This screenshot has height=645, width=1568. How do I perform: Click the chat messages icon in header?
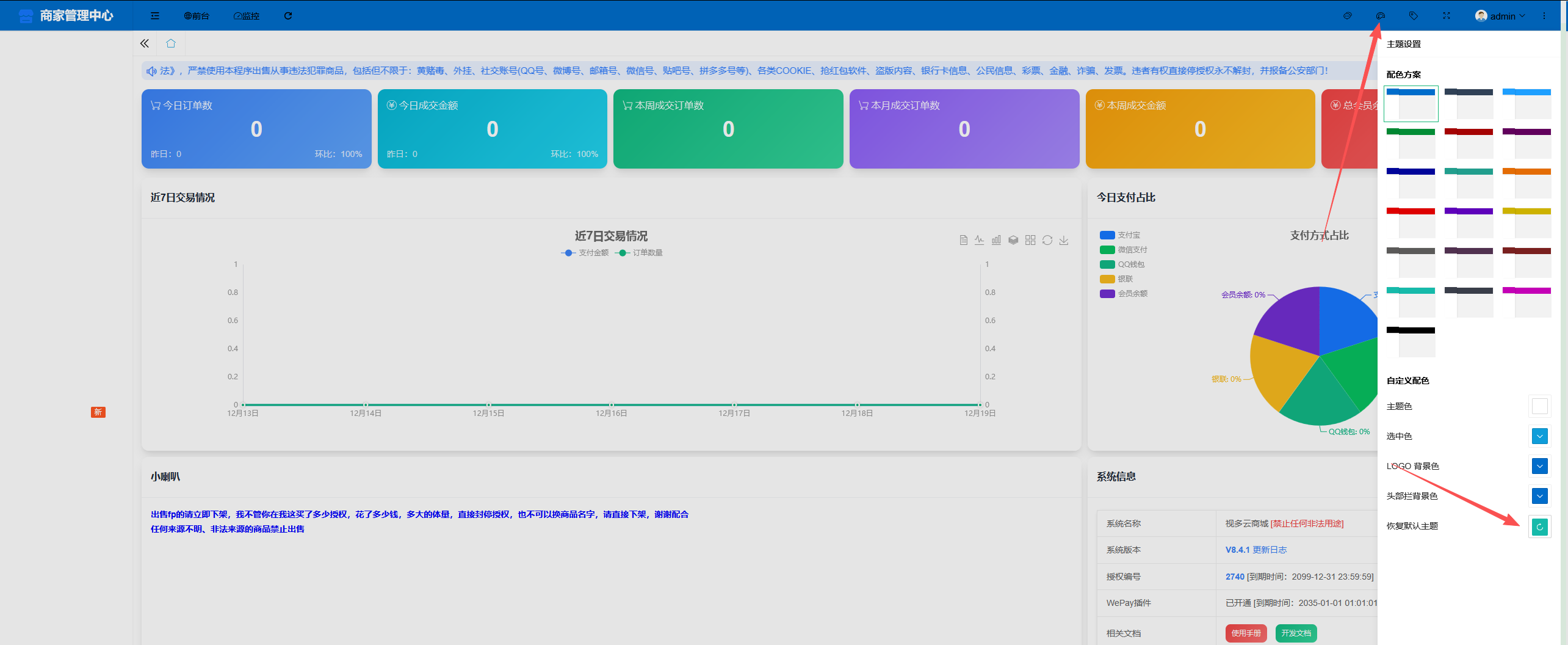tap(1348, 16)
